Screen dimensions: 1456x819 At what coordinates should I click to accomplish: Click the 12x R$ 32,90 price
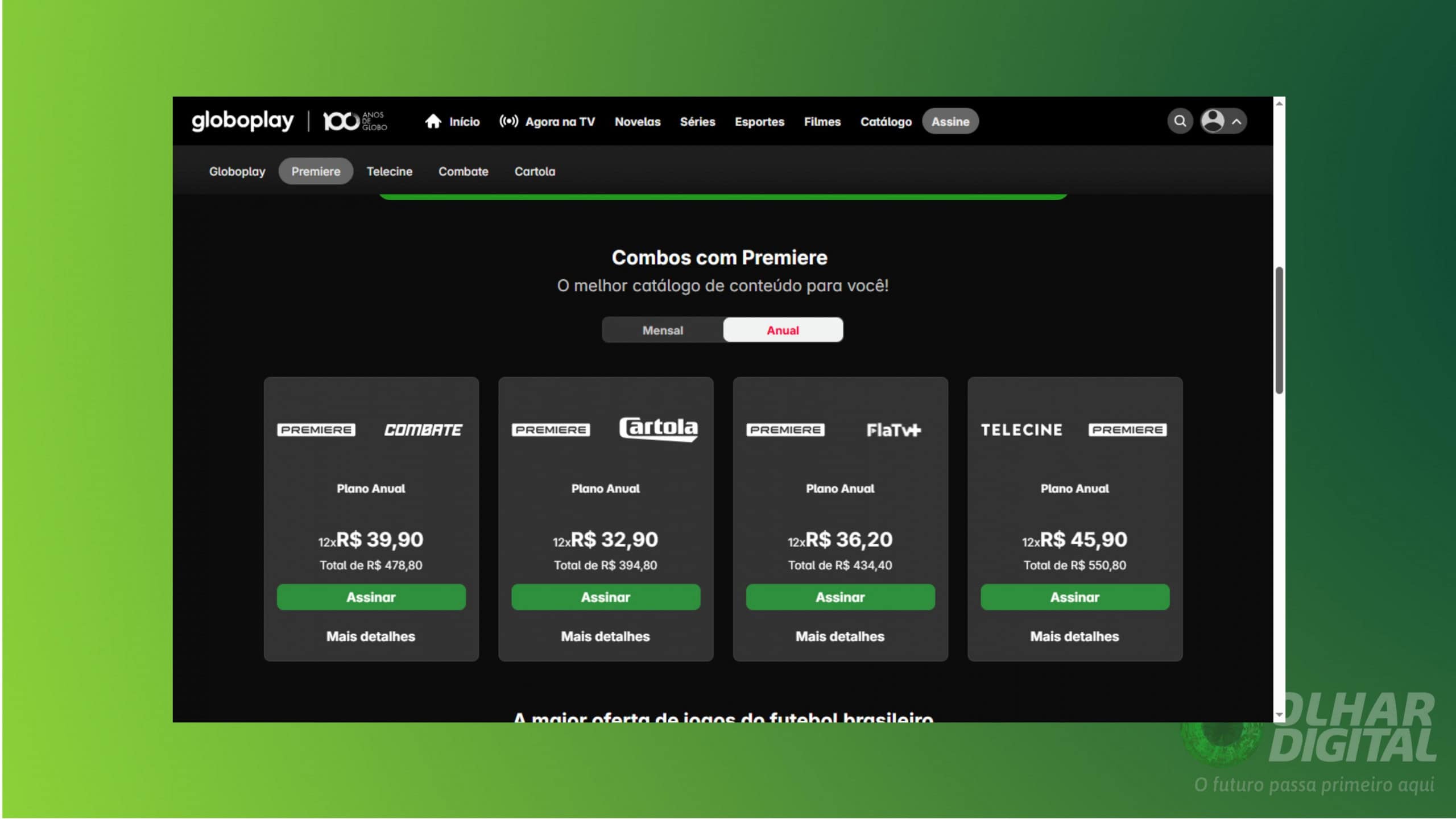606,539
